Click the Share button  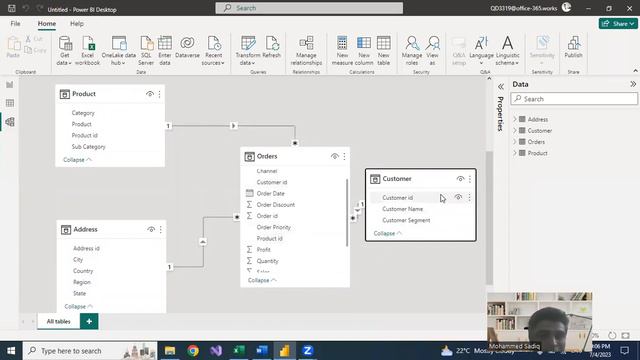(x=618, y=24)
